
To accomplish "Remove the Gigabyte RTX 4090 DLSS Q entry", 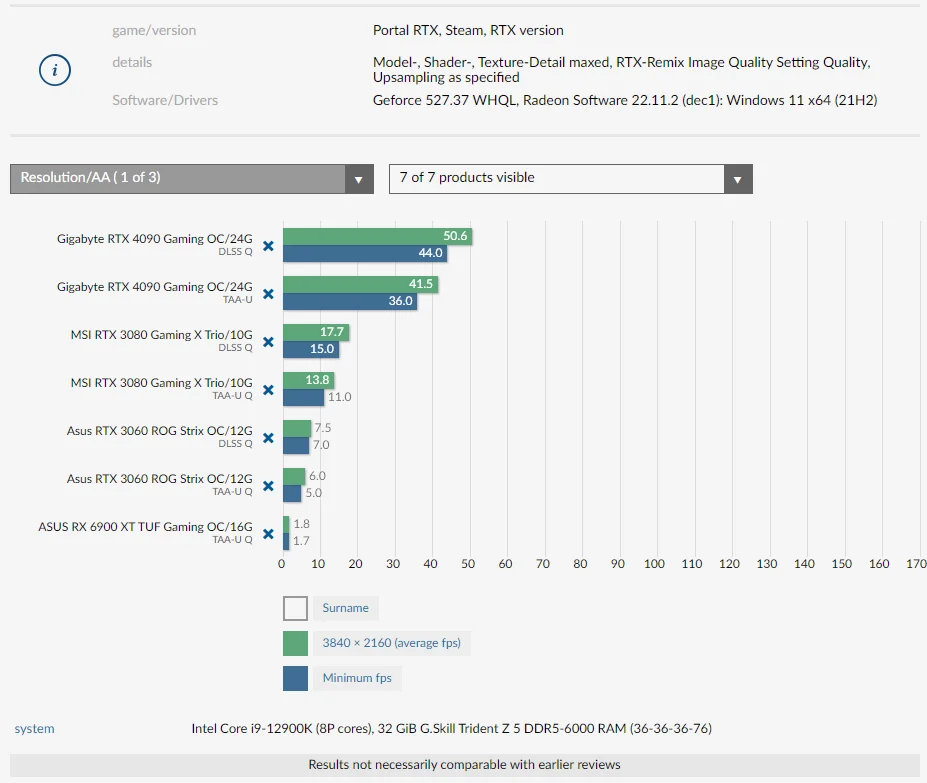I will (x=268, y=246).
